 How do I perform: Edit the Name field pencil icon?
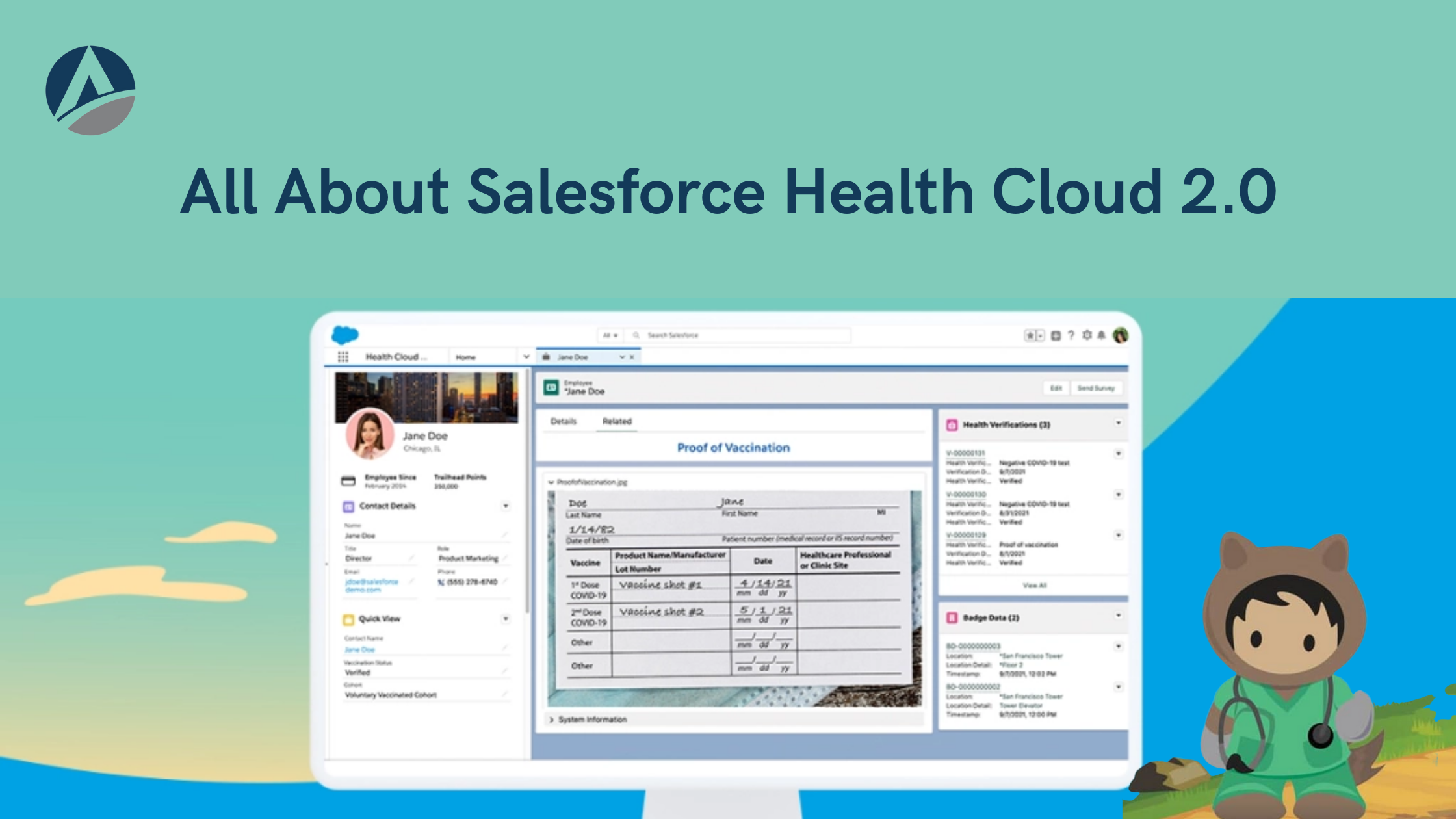(x=504, y=535)
